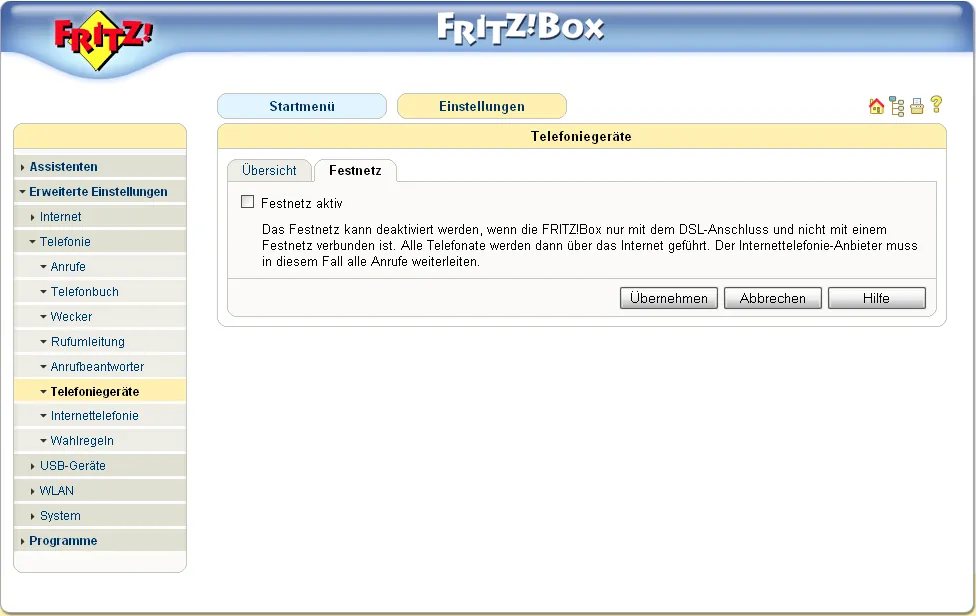
Task: Click the FRITZ!Box title text
Action: (x=520, y=29)
